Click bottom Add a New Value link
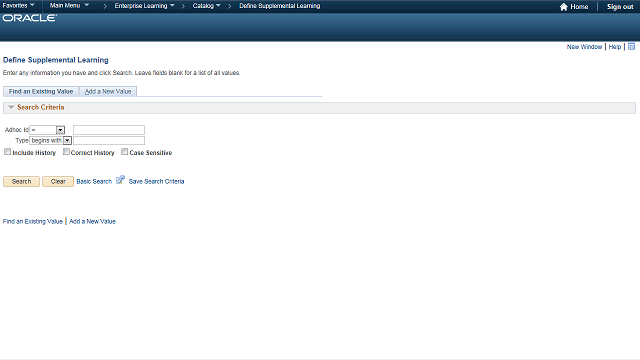 coord(92,221)
